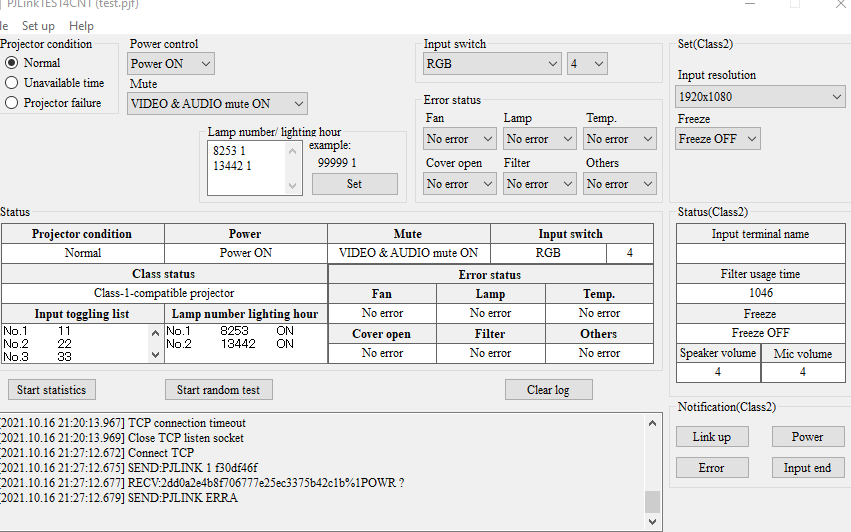
Task: Change the Input resolution dropdown
Action: point(760,97)
